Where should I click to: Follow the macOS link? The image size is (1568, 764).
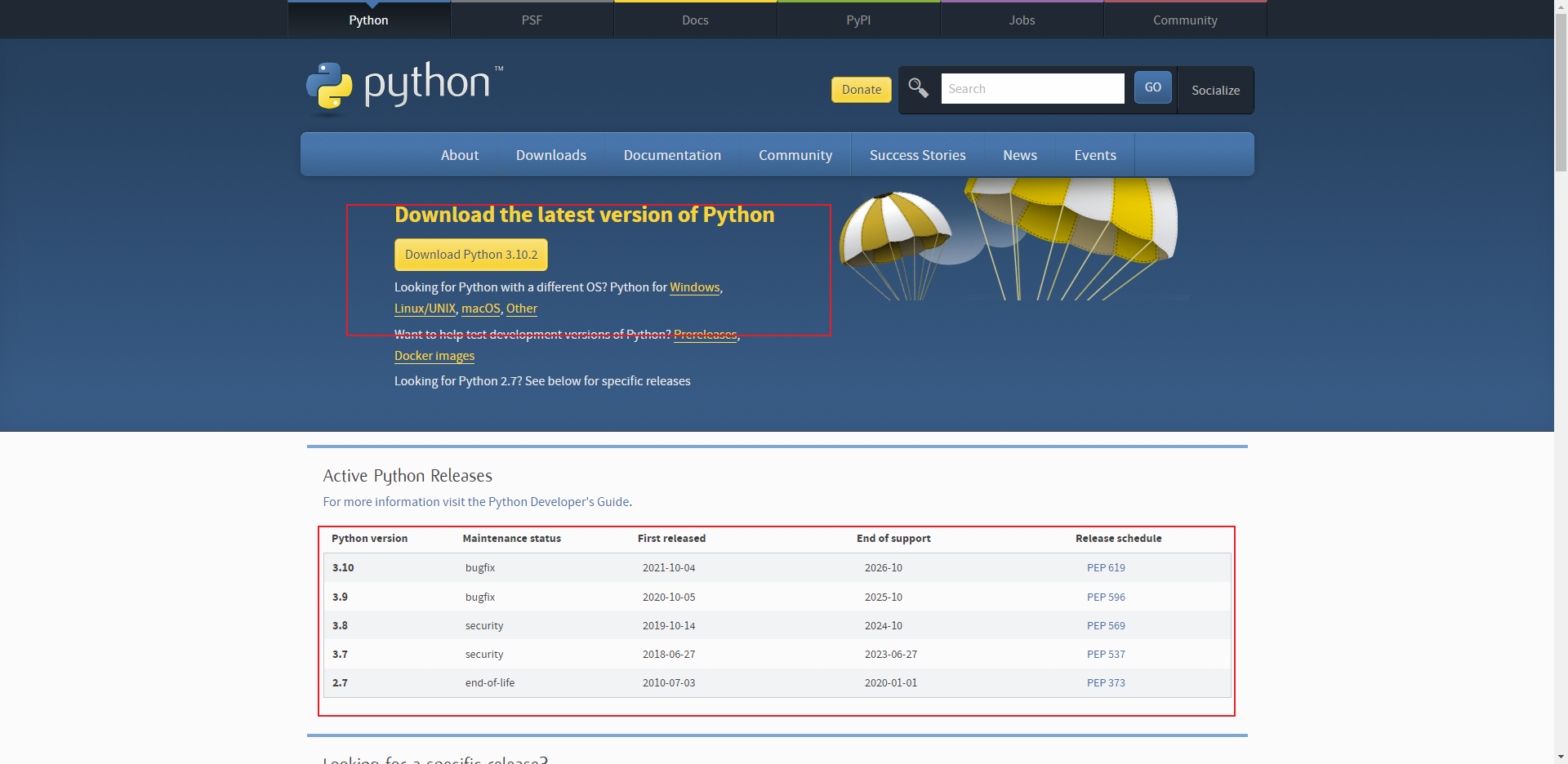click(481, 309)
